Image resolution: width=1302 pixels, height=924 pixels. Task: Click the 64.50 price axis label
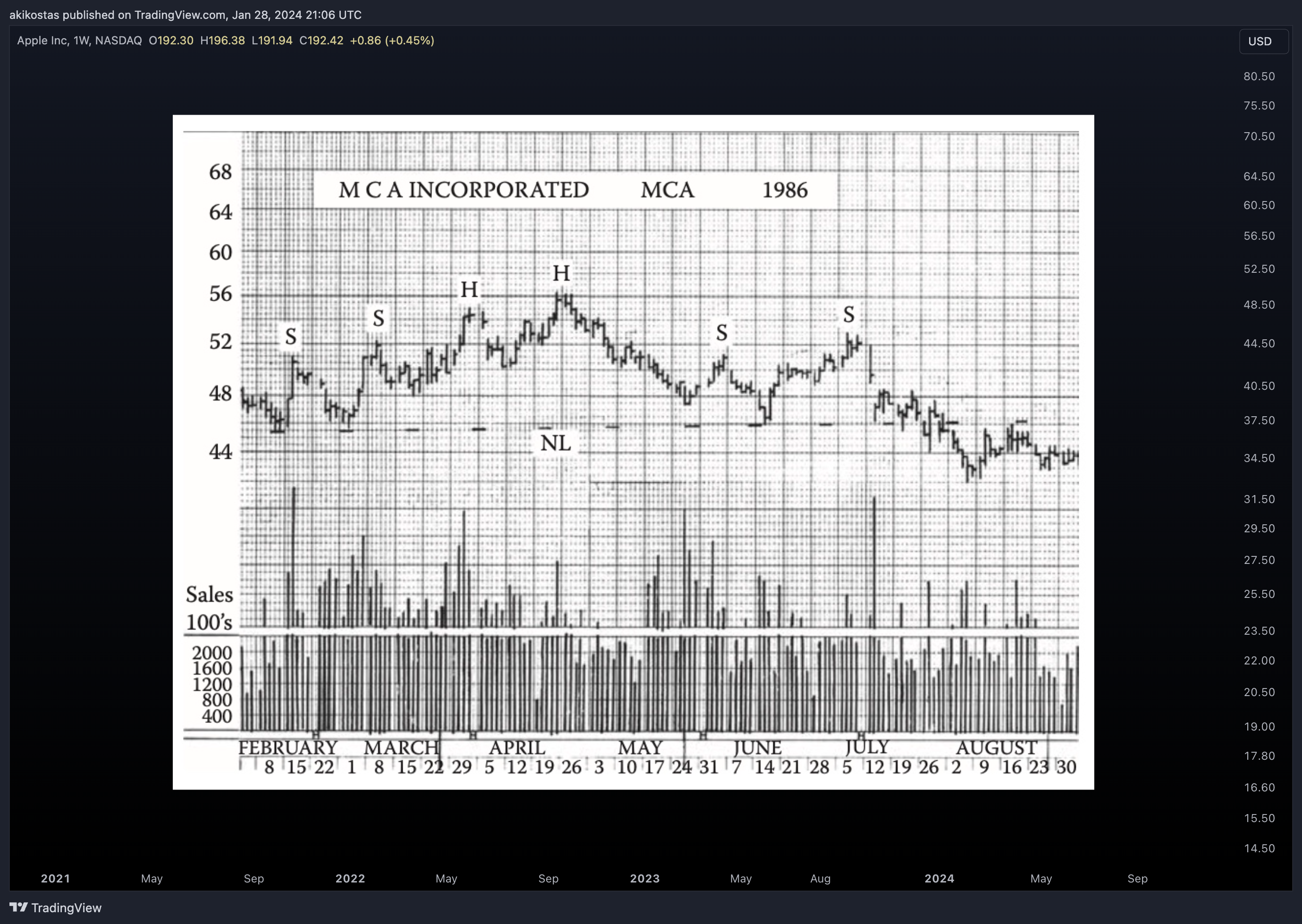click(x=1259, y=176)
